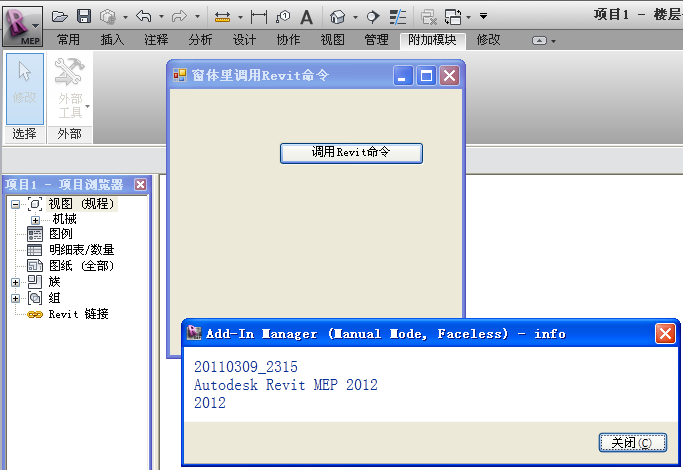
Task: Open the 注释 ribbon tab
Action: (156, 40)
